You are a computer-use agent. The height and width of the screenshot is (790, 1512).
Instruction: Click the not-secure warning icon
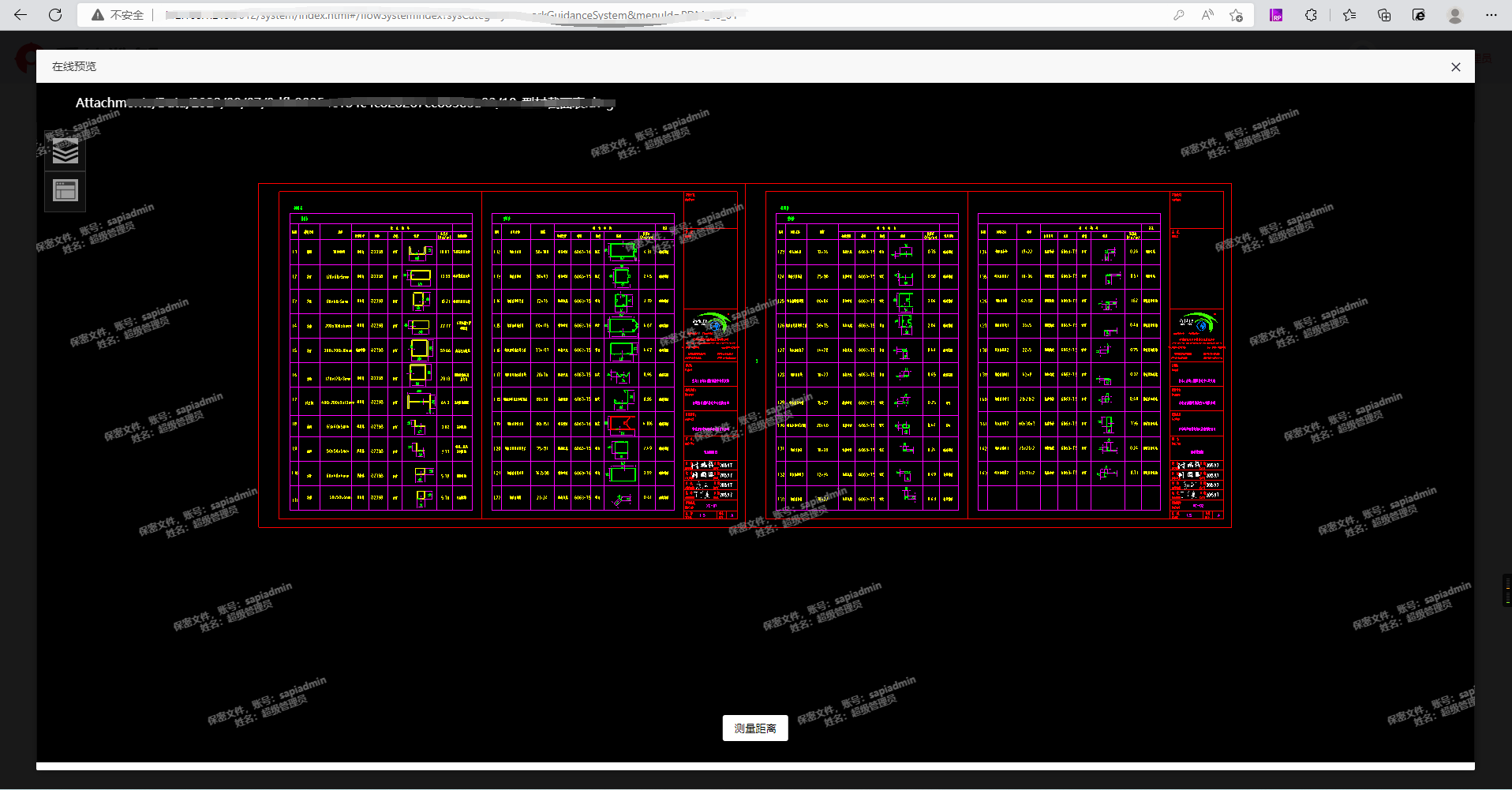[98, 15]
